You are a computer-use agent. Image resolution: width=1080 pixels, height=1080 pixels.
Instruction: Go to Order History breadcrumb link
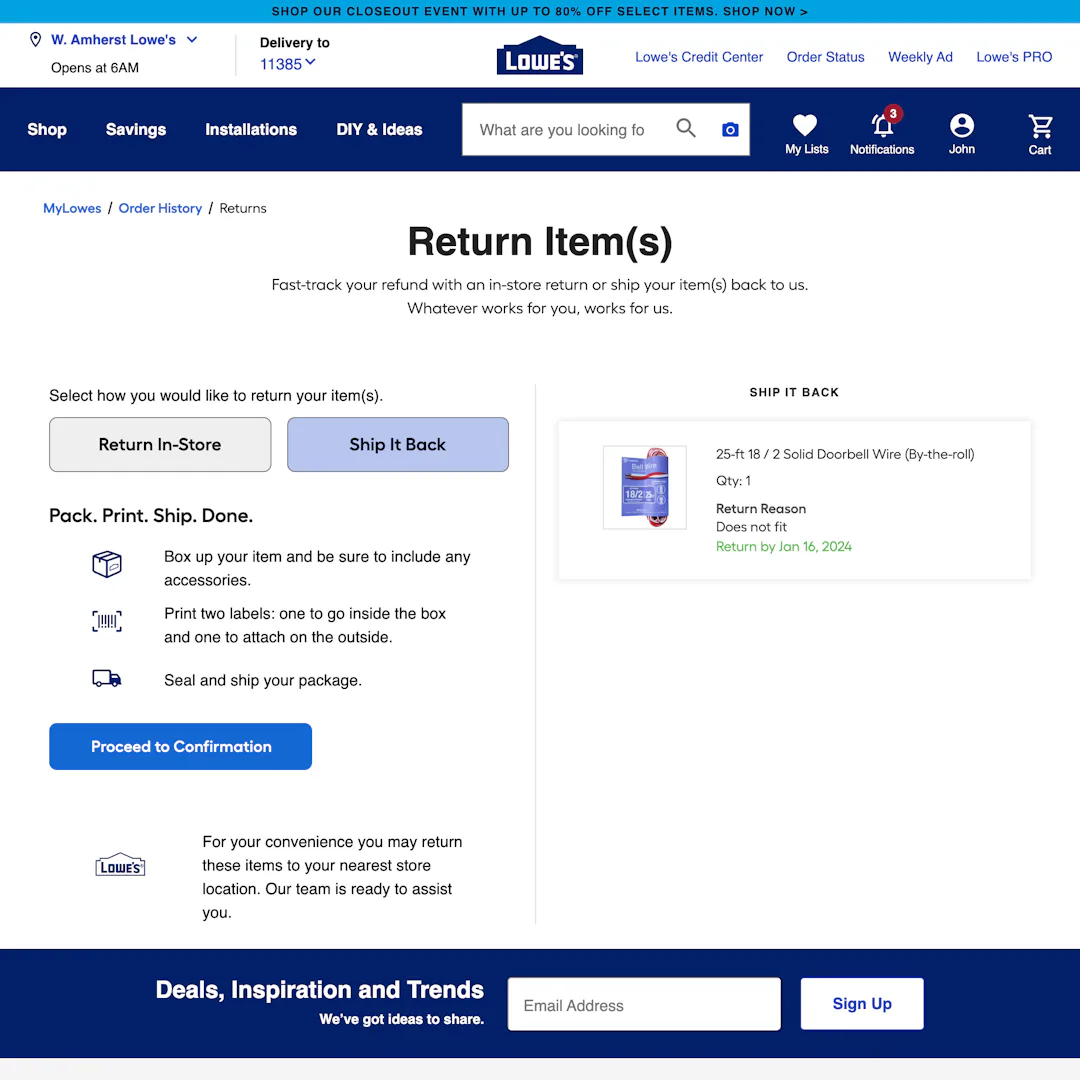point(160,208)
